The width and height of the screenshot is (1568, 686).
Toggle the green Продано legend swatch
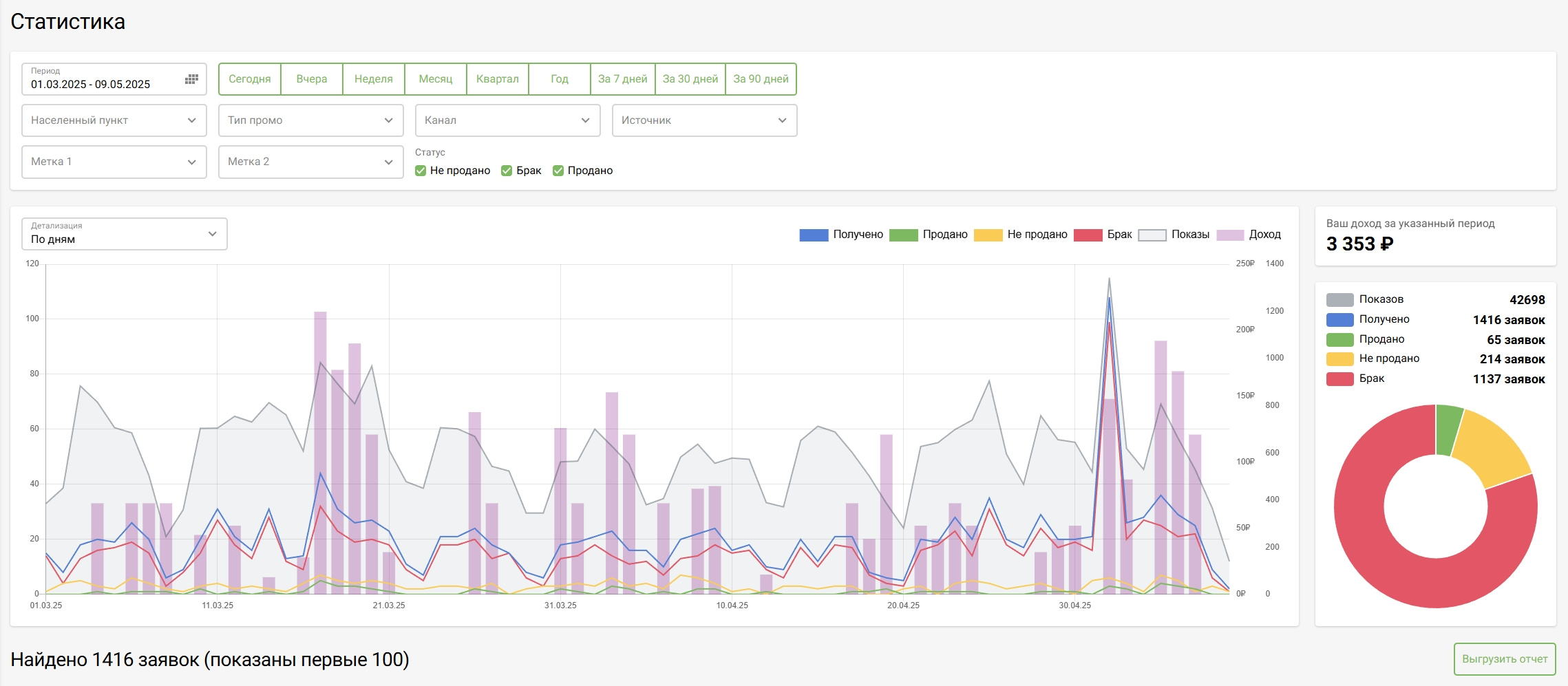tap(903, 235)
